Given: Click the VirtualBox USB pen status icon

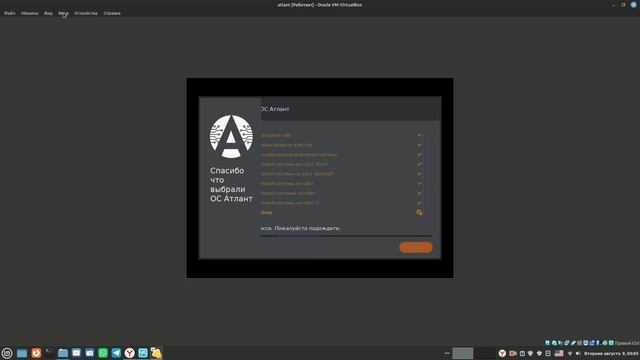Looking at the screenshot, I should click(573, 343).
